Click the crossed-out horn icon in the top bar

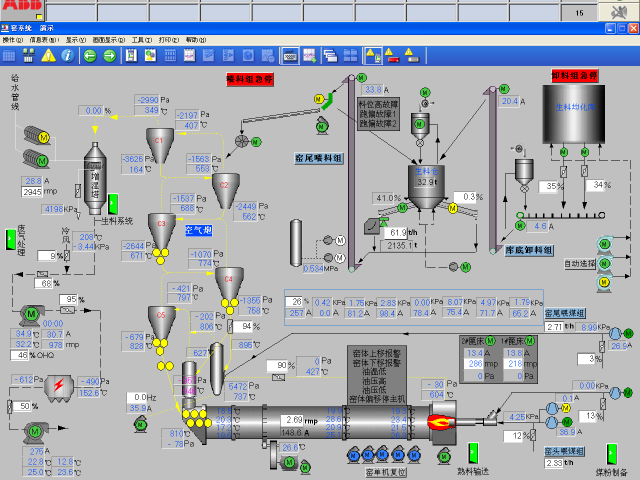pyautogui.click(x=618, y=12)
